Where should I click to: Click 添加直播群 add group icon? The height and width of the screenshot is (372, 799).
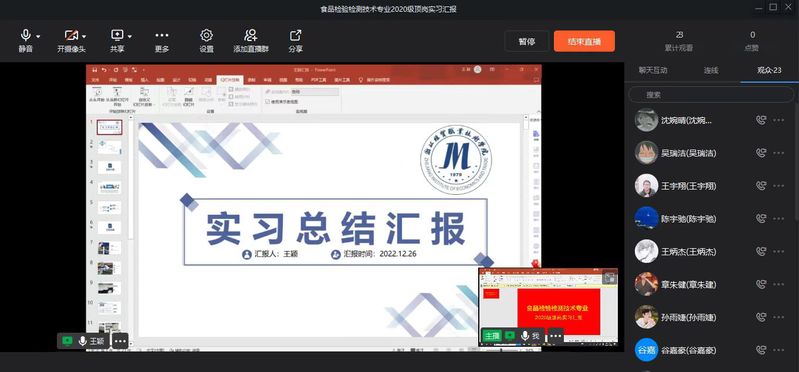pyautogui.click(x=251, y=36)
